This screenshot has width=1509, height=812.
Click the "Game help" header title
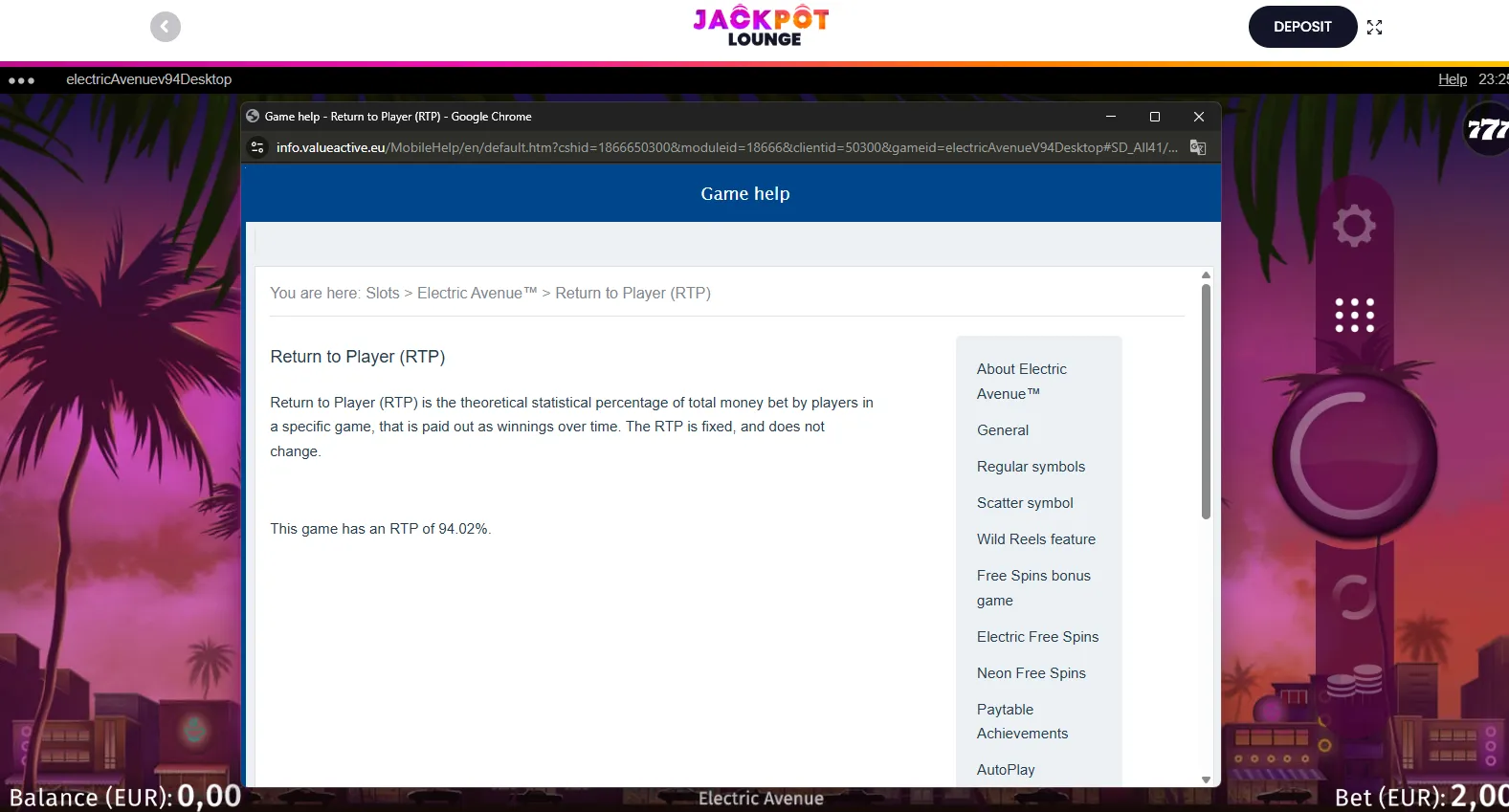click(x=745, y=194)
